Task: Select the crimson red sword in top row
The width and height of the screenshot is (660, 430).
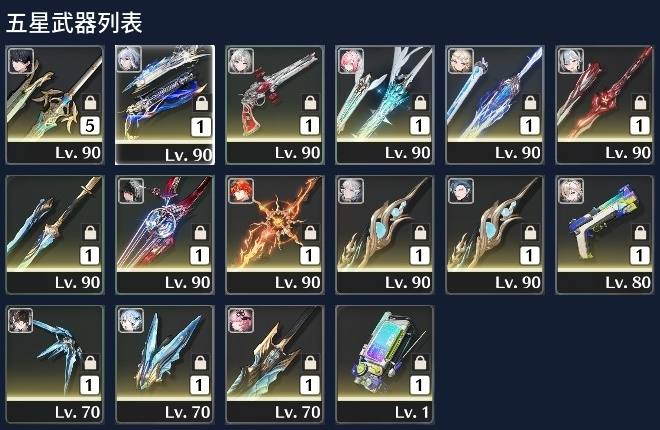Action: [605, 105]
